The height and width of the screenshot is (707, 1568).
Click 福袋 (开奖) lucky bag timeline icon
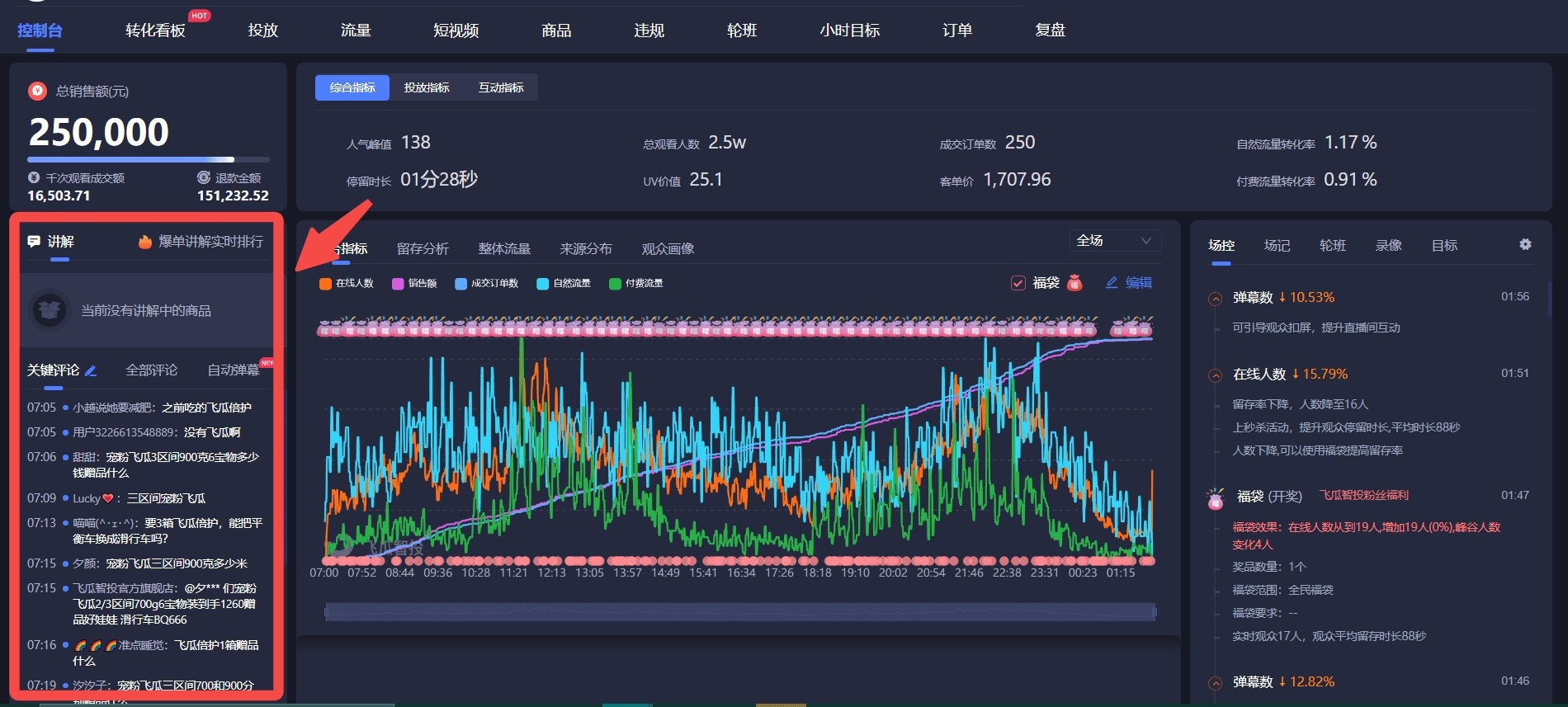pos(1215,498)
